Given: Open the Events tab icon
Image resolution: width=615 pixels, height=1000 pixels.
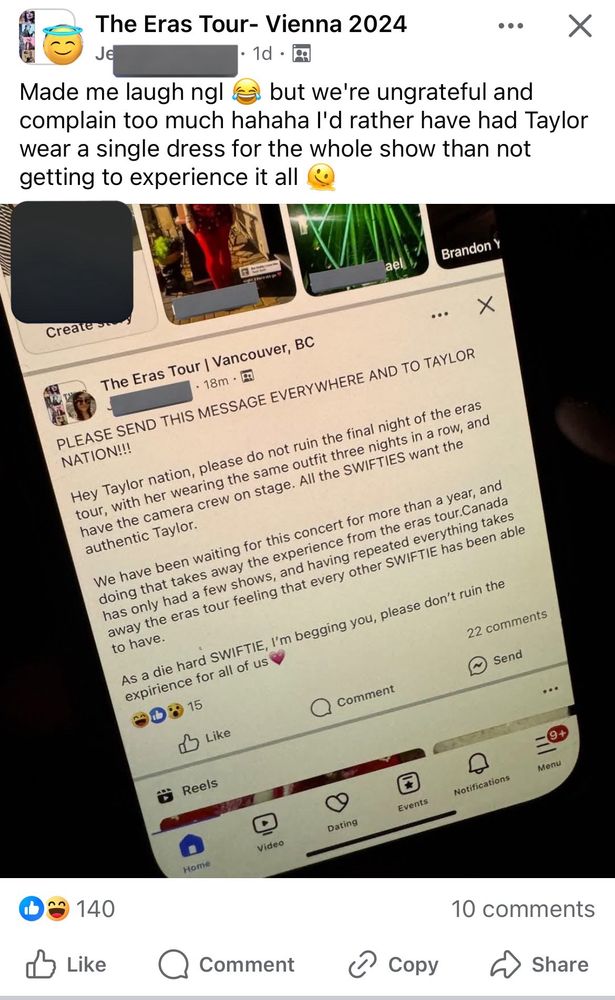Looking at the screenshot, I should click(410, 791).
